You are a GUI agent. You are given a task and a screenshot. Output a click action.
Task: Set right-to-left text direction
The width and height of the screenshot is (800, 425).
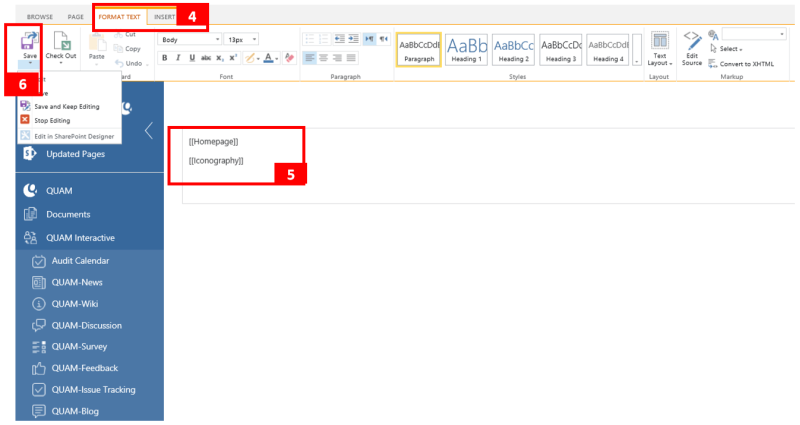coord(384,39)
